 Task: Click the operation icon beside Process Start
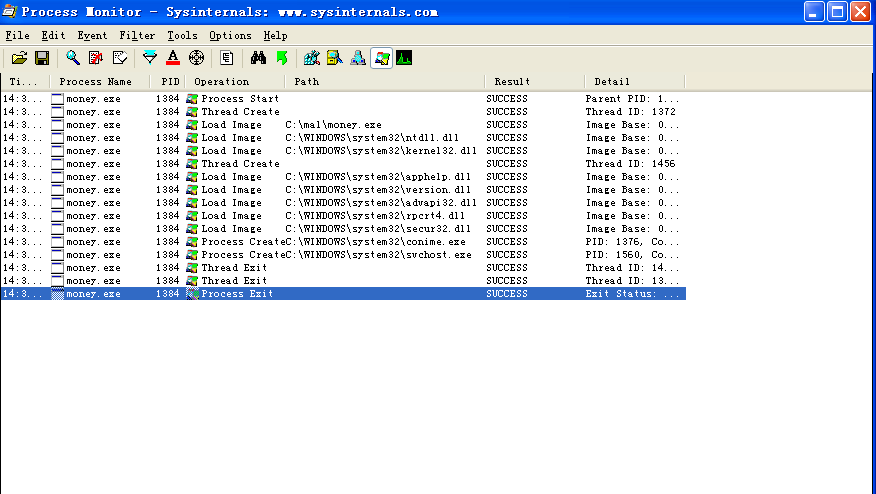point(192,99)
